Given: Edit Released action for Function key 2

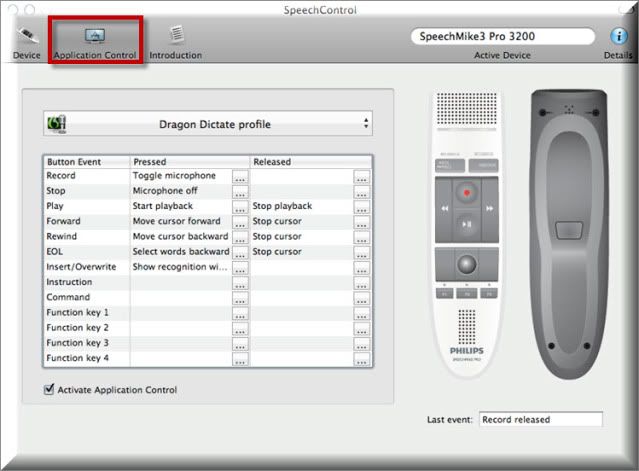Looking at the screenshot, I should [361, 328].
